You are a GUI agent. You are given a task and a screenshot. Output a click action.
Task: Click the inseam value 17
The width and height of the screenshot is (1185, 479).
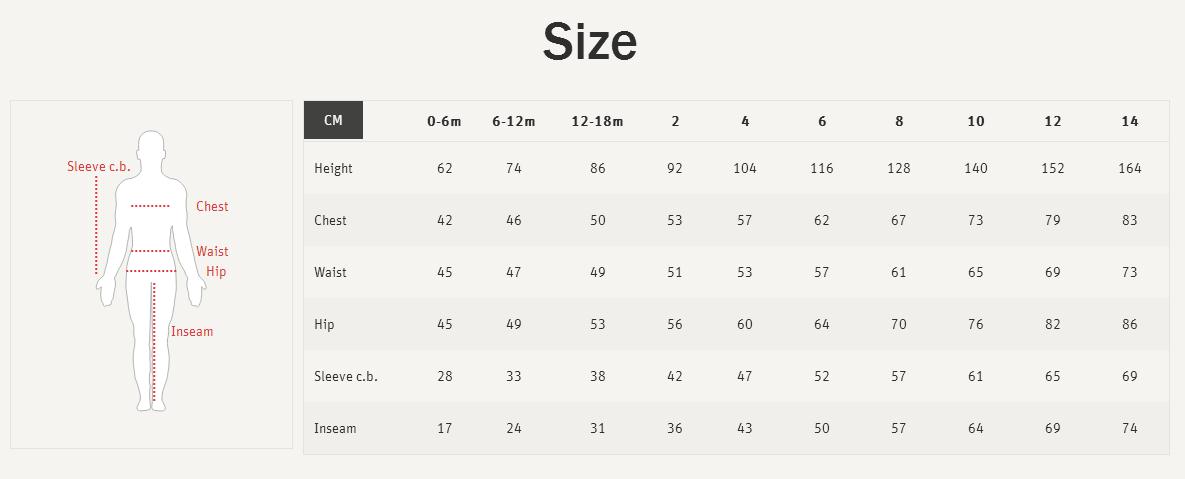(444, 428)
